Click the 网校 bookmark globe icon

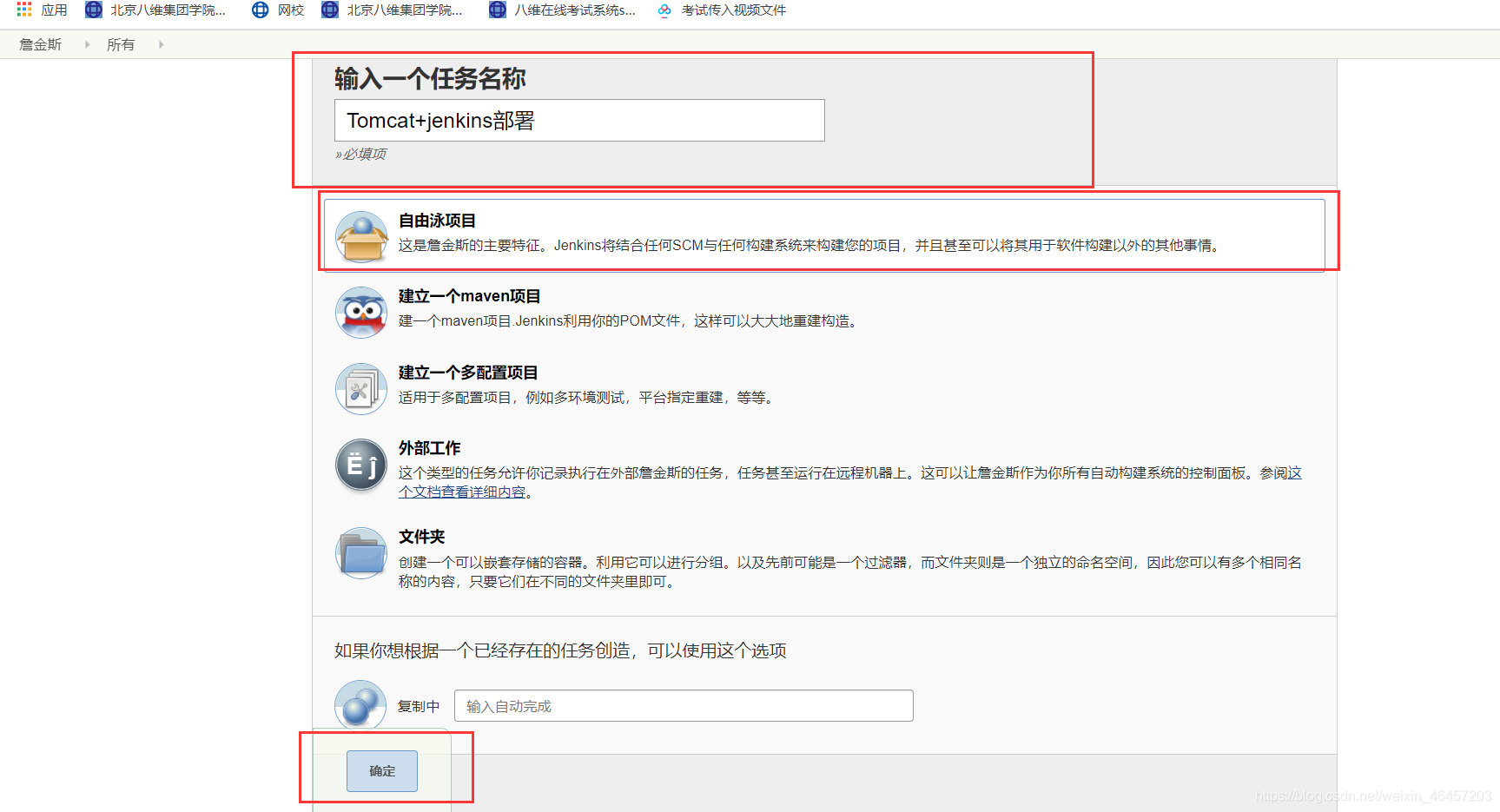coord(260,10)
